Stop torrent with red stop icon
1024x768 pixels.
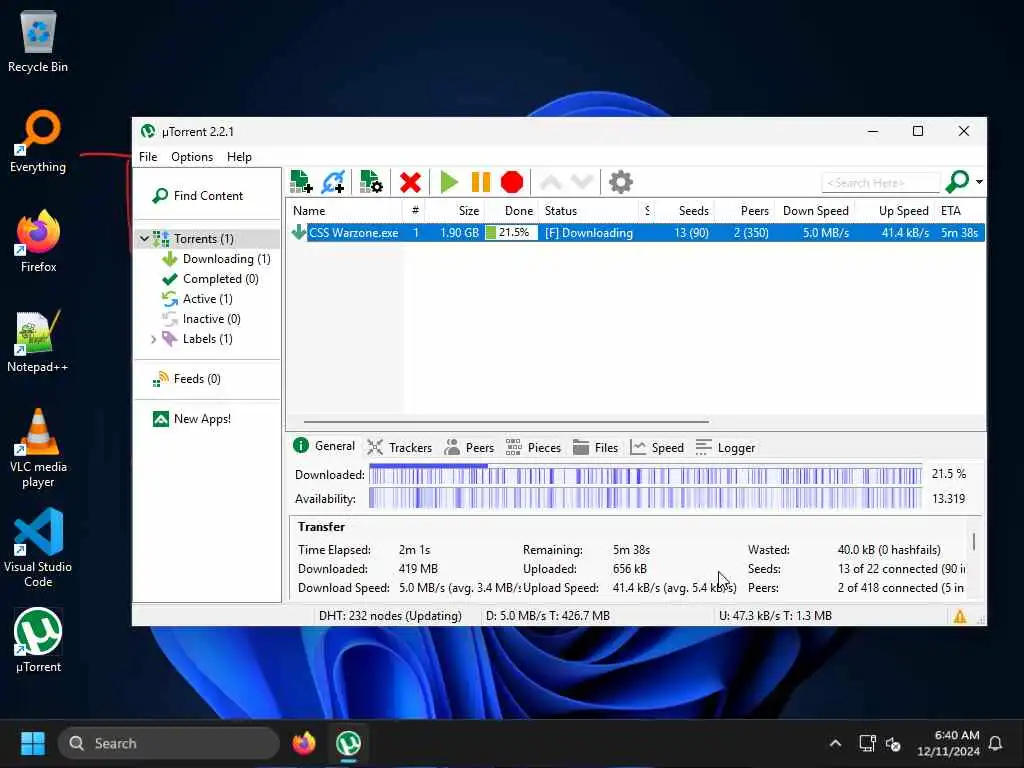[512, 182]
